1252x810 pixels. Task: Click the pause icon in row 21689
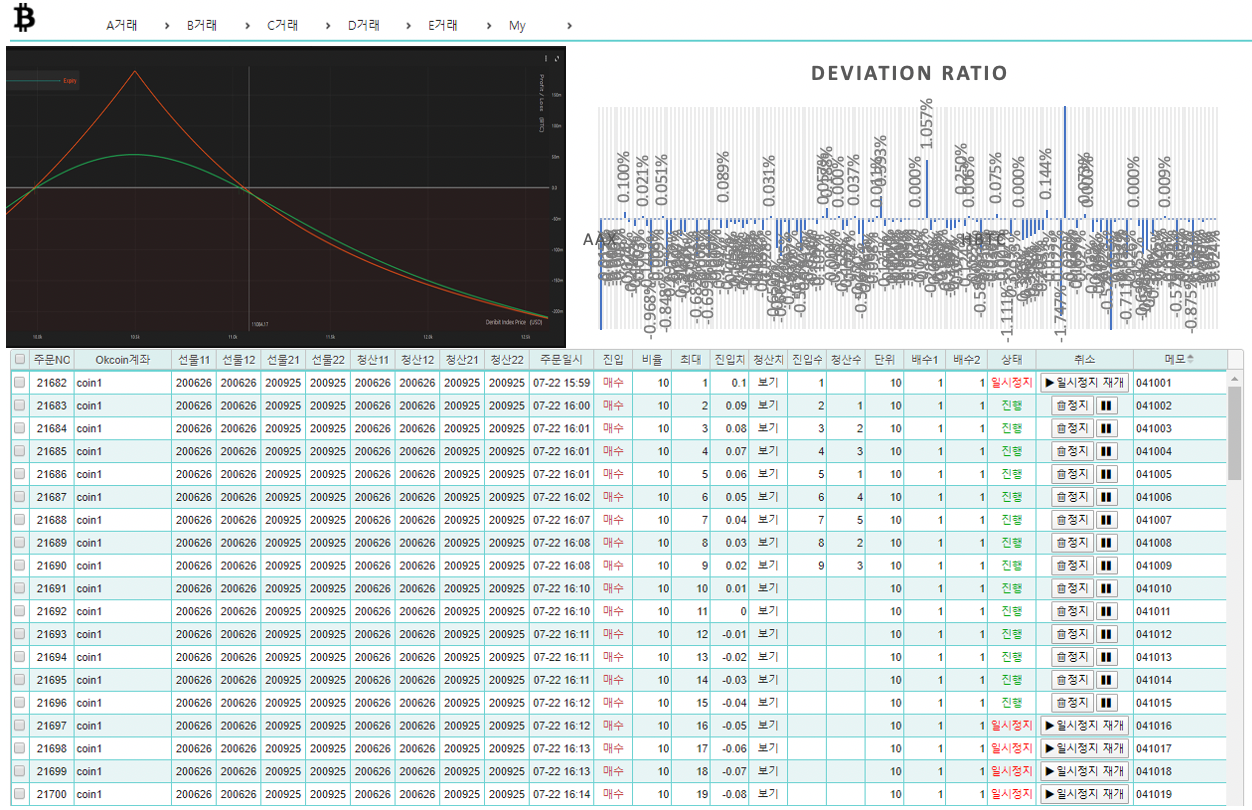click(x=1106, y=542)
